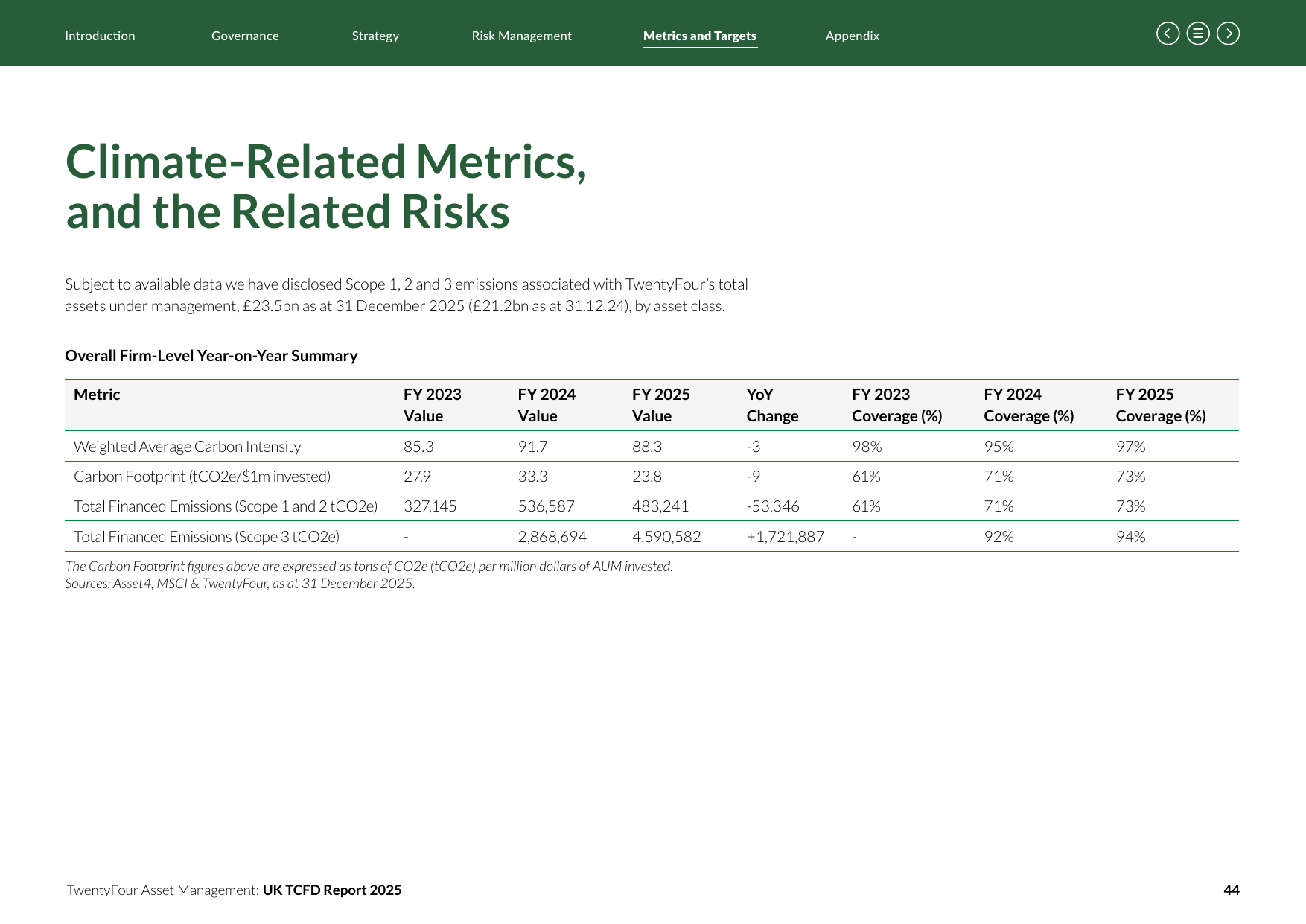This screenshot has width=1306, height=924.
Task: Click the 'FY 2023 Coverage (%)' header
Action: (897, 405)
